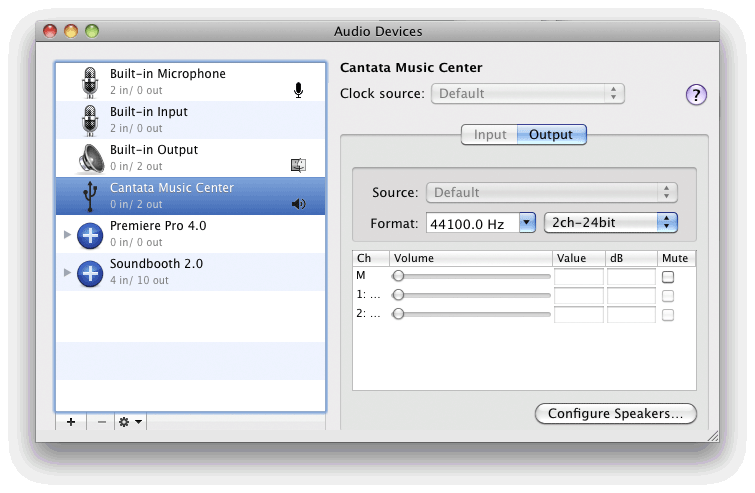Image resolution: width=755 pixels, height=493 pixels.
Task: Click the Built-in Output speaker icon
Action: [91, 158]
